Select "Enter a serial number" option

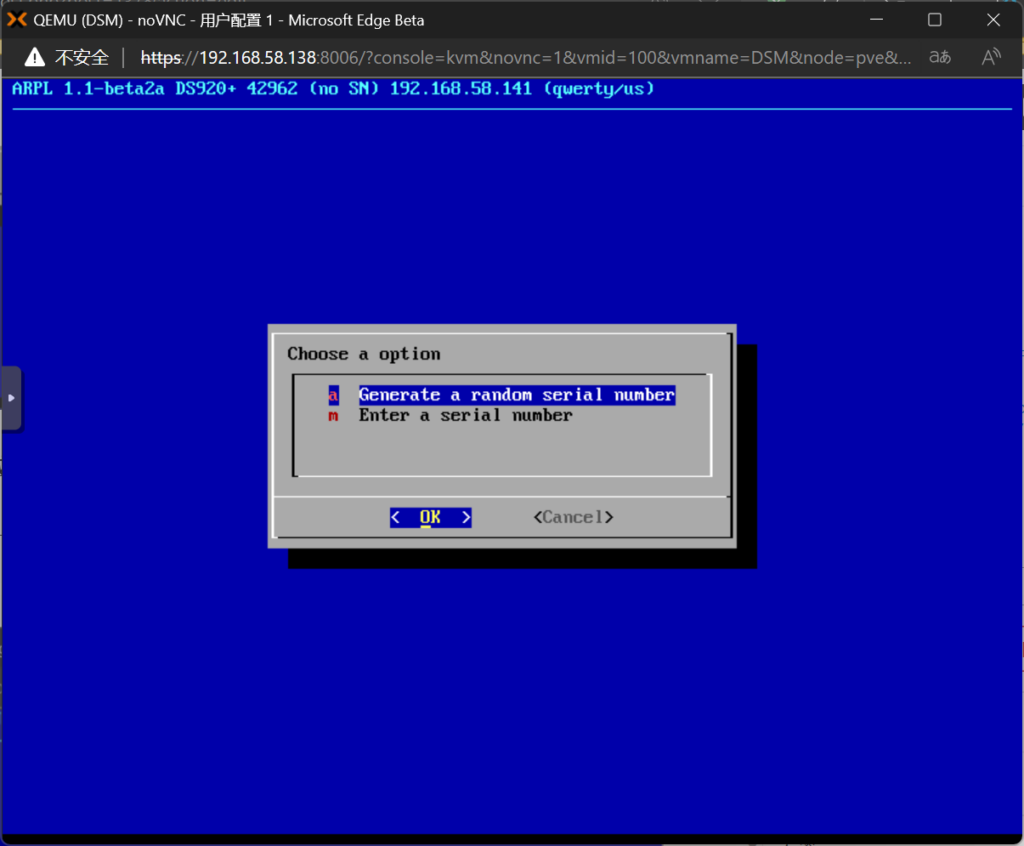click(465, 415)
